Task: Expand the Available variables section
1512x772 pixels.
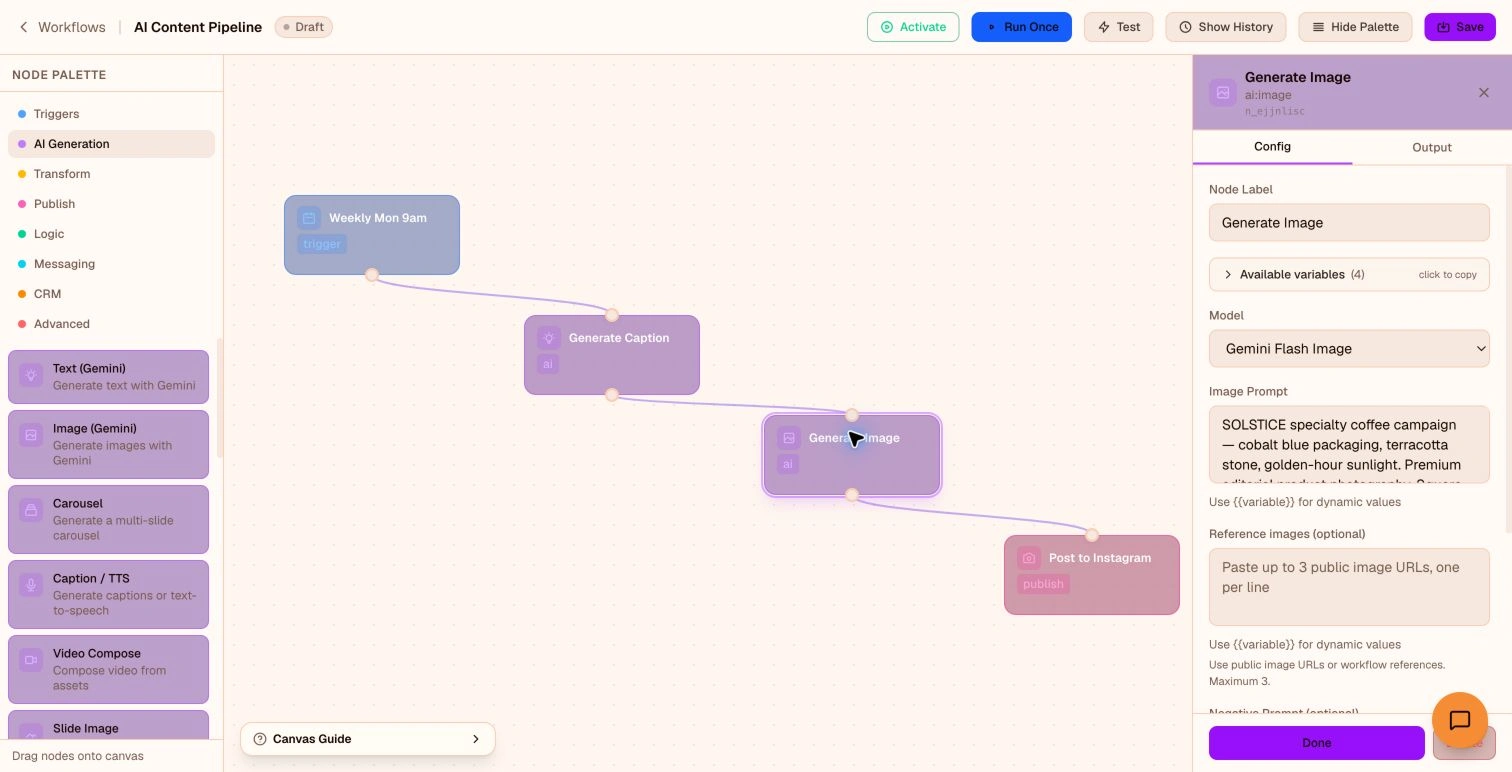Action: (1349, 274)
